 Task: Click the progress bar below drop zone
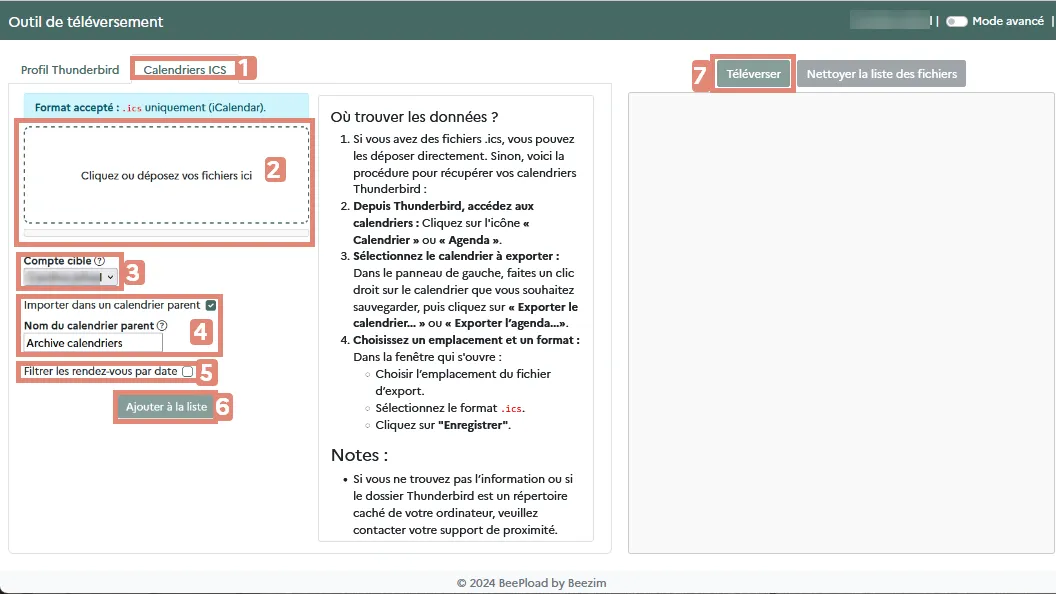166,233
